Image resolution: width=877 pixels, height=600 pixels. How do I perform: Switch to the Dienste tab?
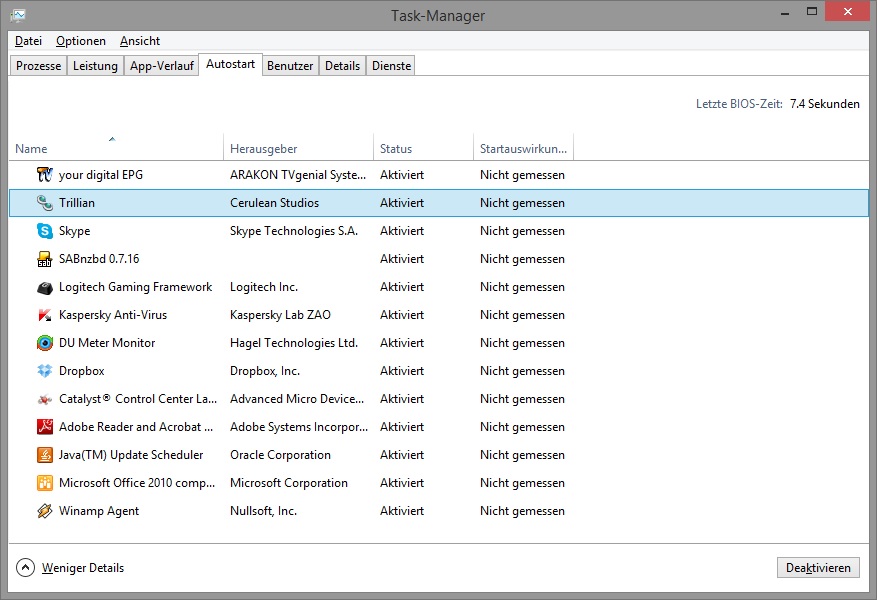point(392,66)
